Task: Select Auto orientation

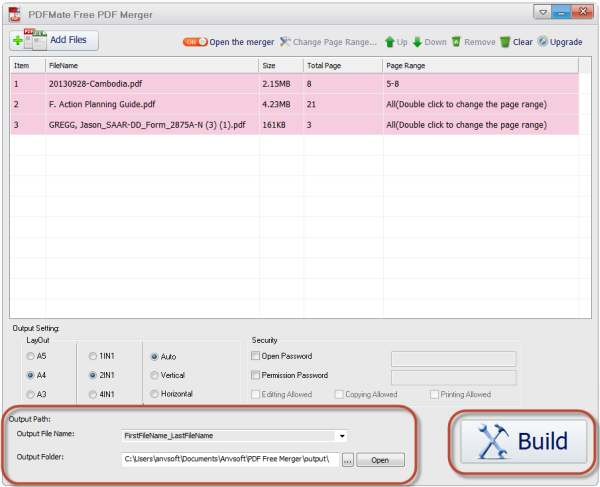Action: point(154,357)
